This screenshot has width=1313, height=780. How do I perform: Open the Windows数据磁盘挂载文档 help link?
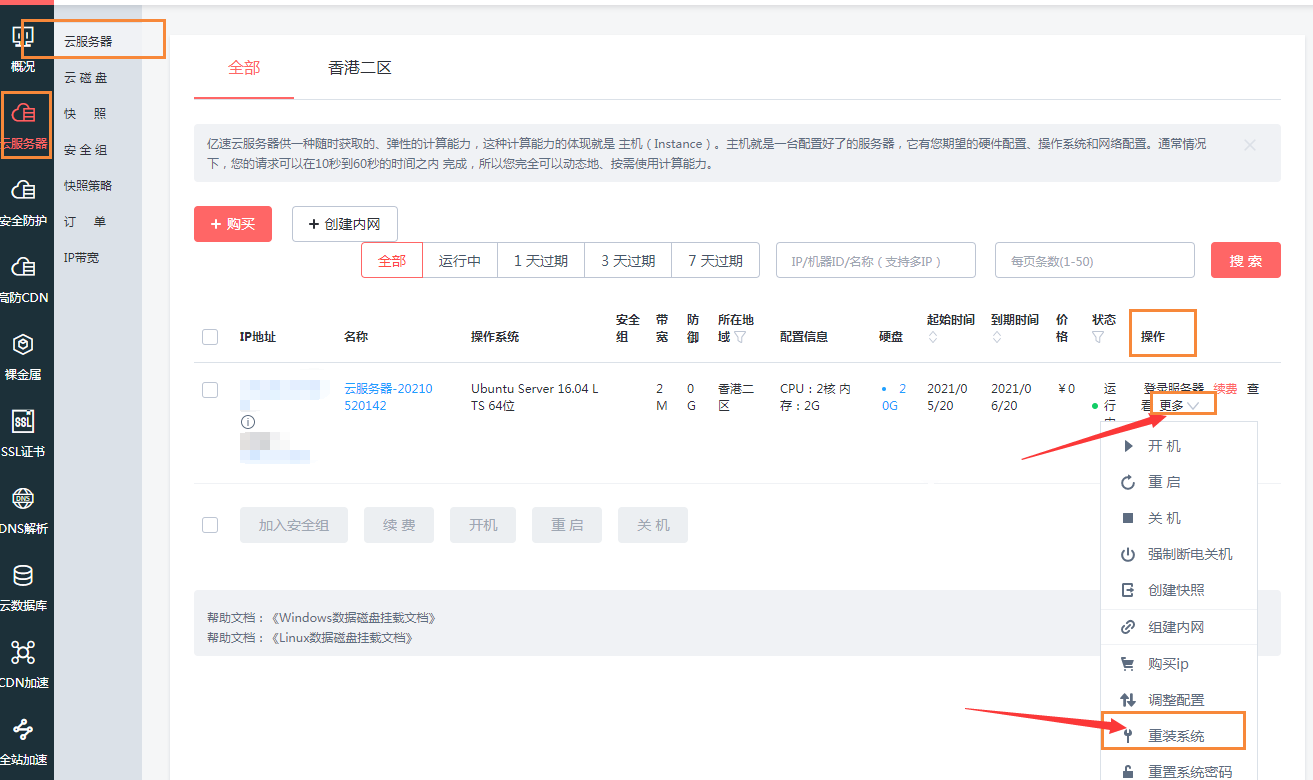tap(354, 618)
